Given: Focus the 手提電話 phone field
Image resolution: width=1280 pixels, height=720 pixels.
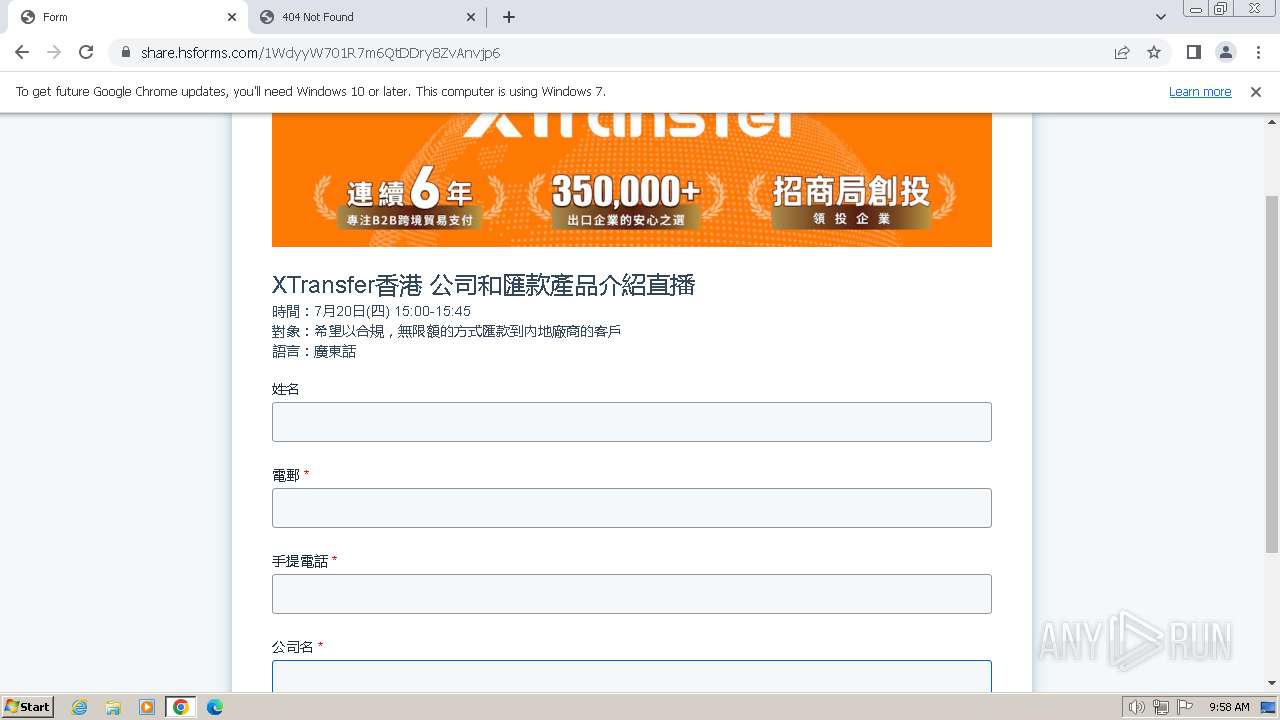Looking at the screenshot, I should tap(632, 594).
